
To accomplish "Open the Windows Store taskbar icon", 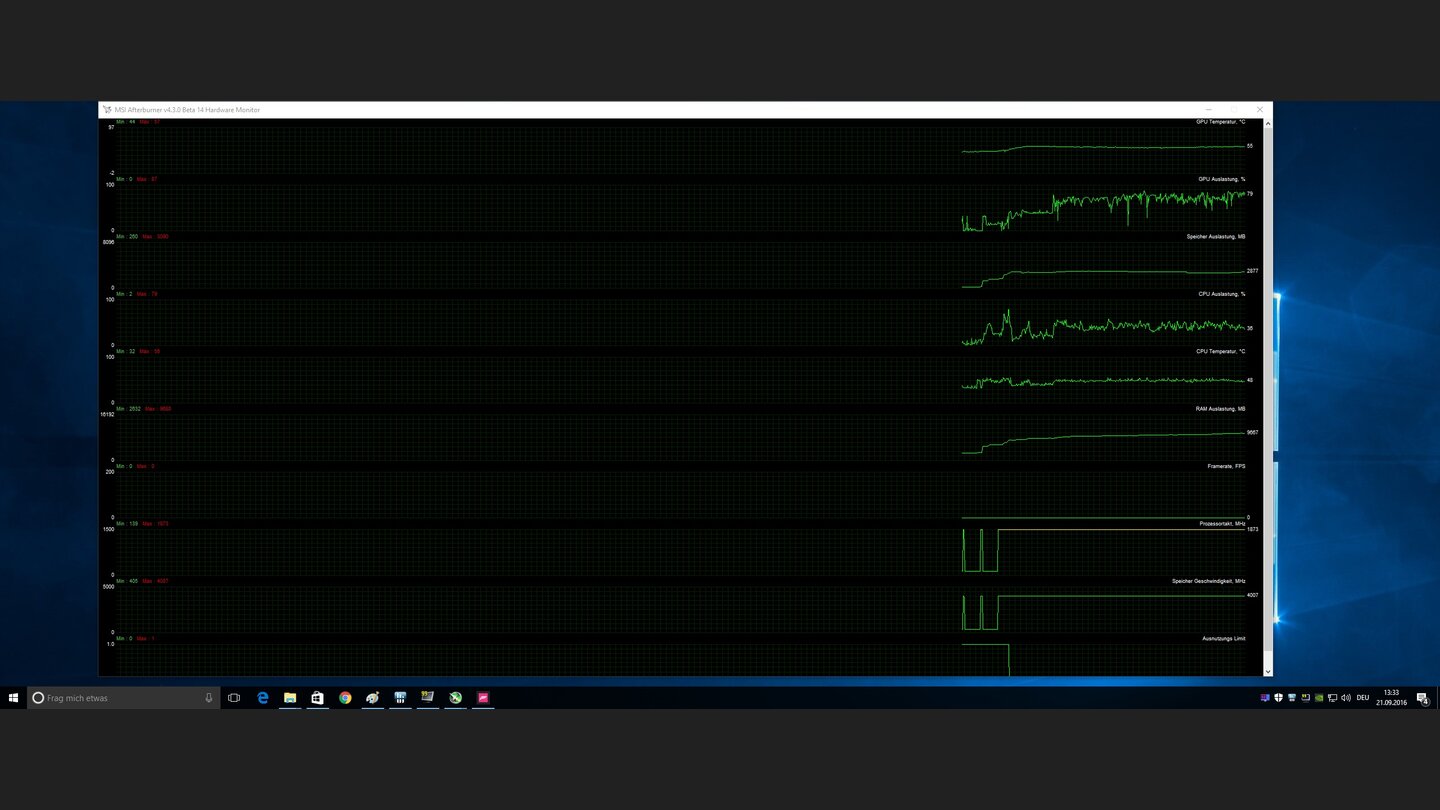I will point(317,698).
